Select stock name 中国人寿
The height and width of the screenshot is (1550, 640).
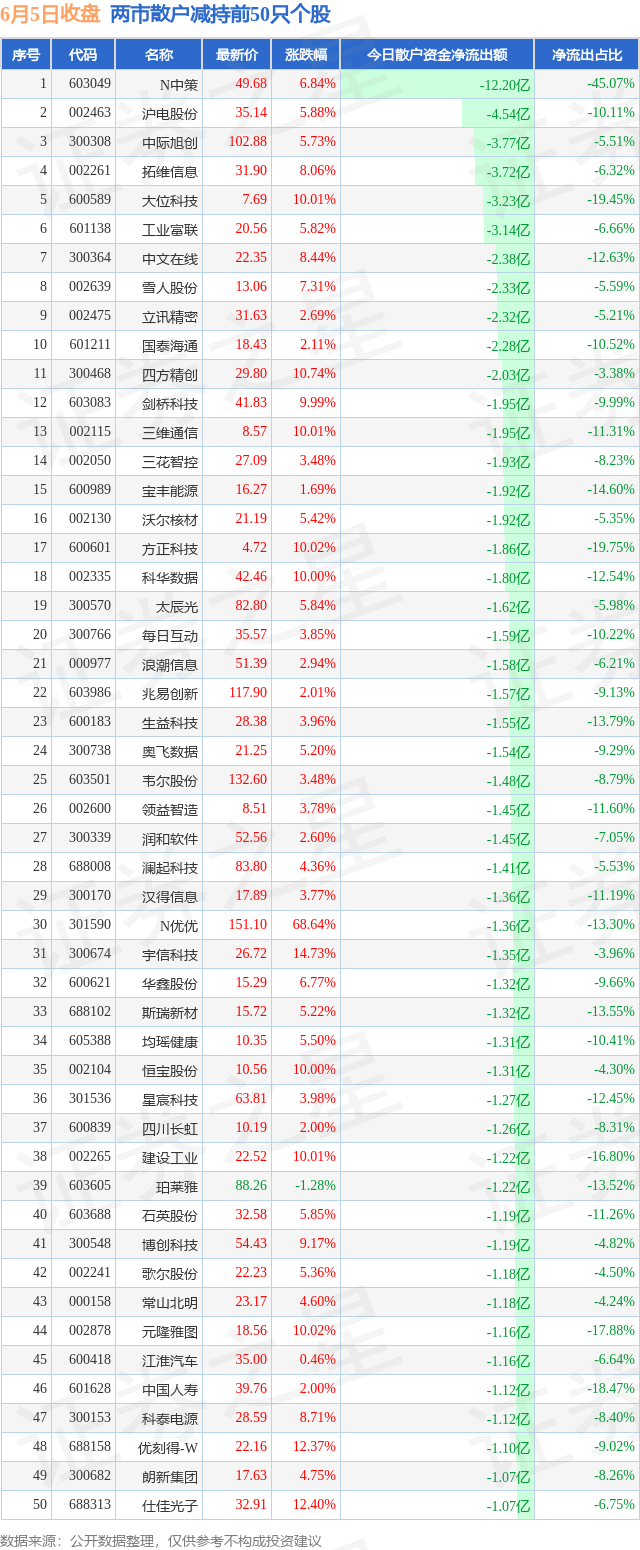pyautogui.click(x=170, y=1389)
